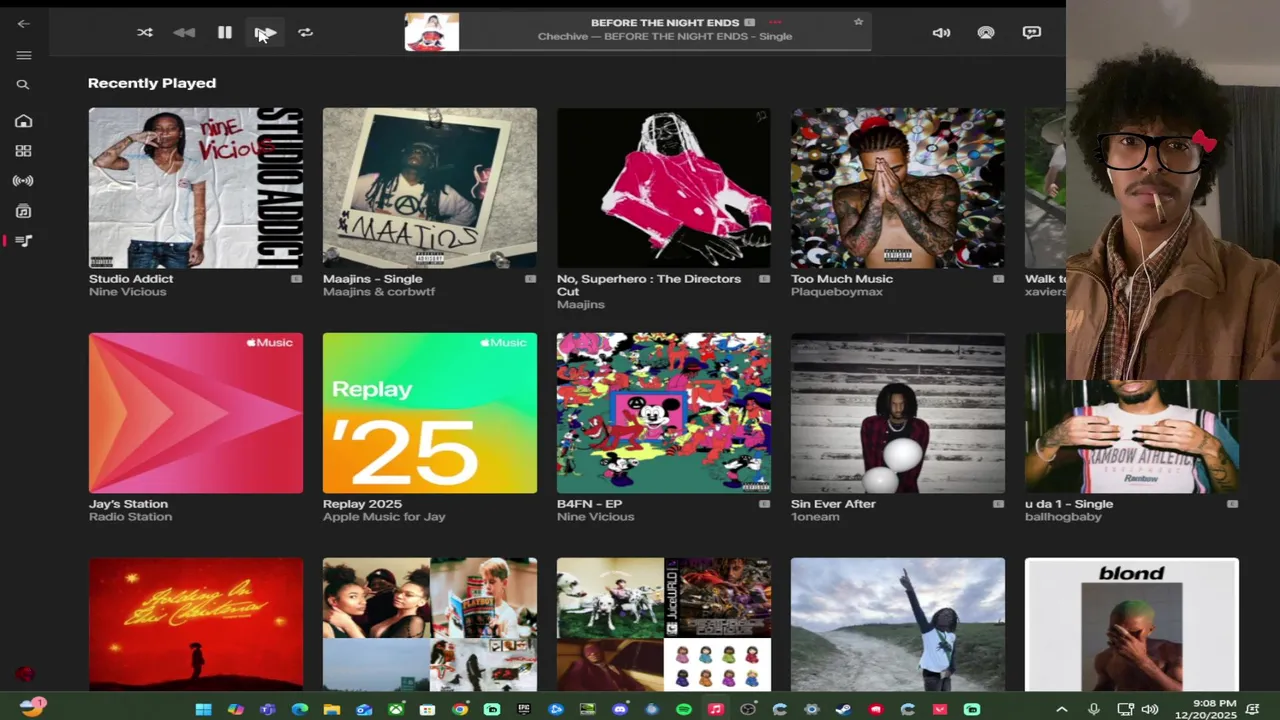The image size is (1280, 720).
Task: Toggle repeat mode
Action: [305, 33]
